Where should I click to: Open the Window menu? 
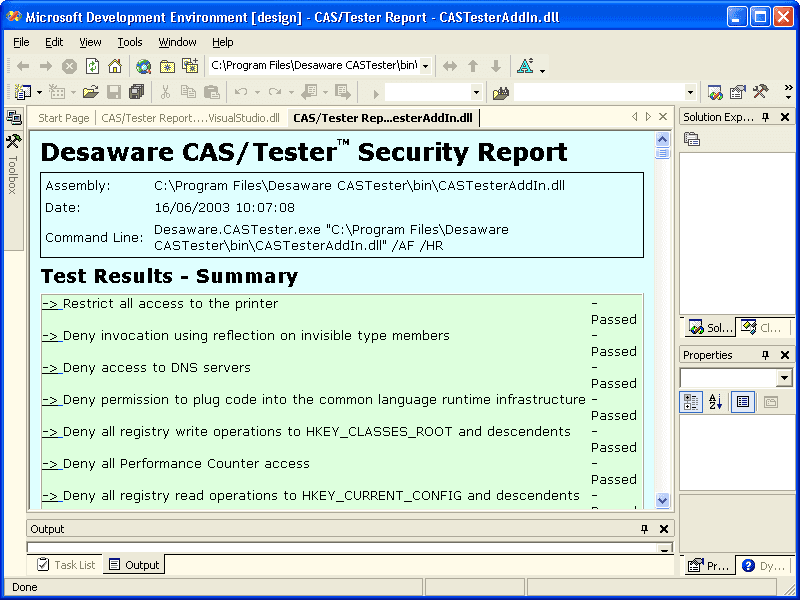(x=177, y=42)
